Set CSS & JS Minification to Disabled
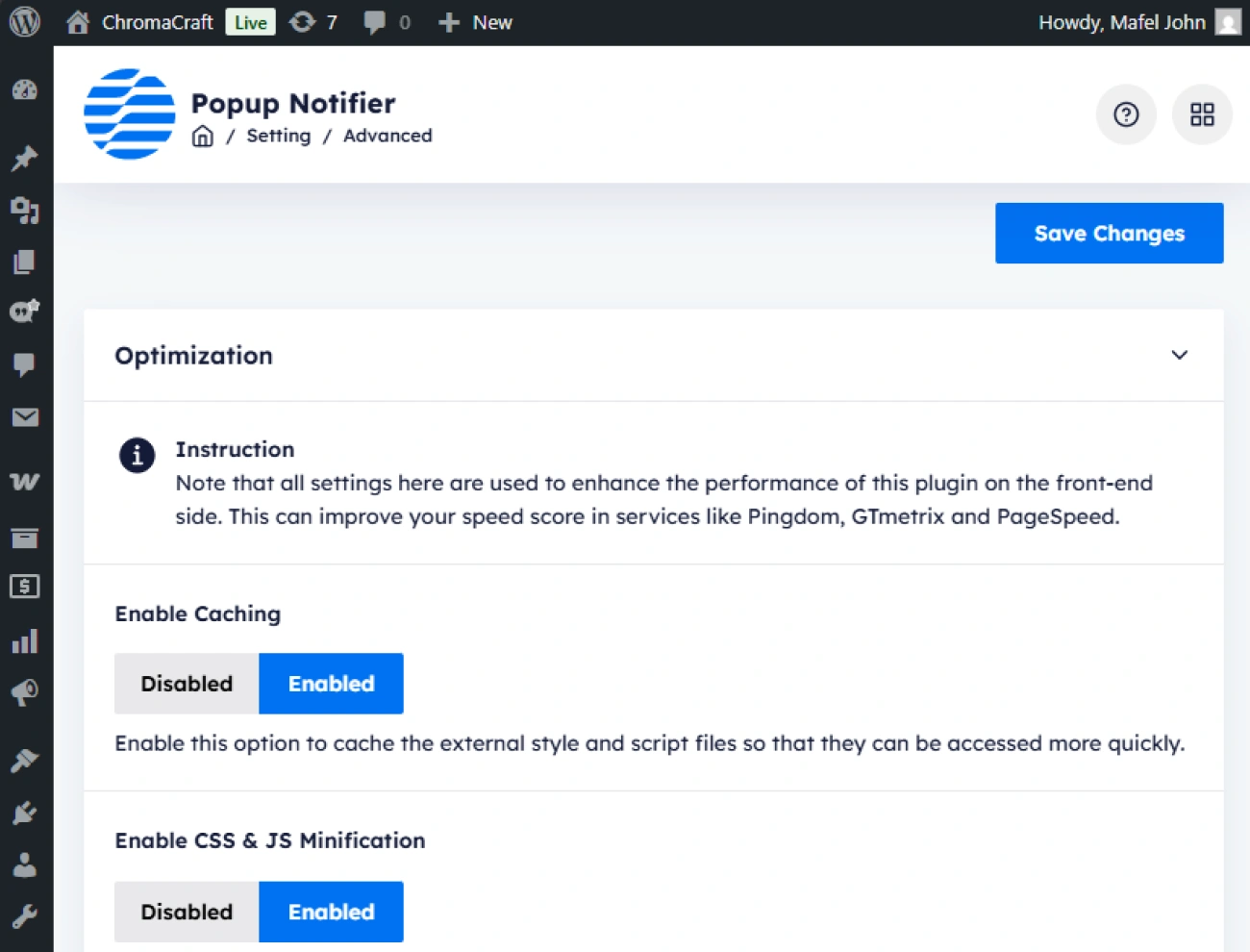 click(x=187, y=912)
